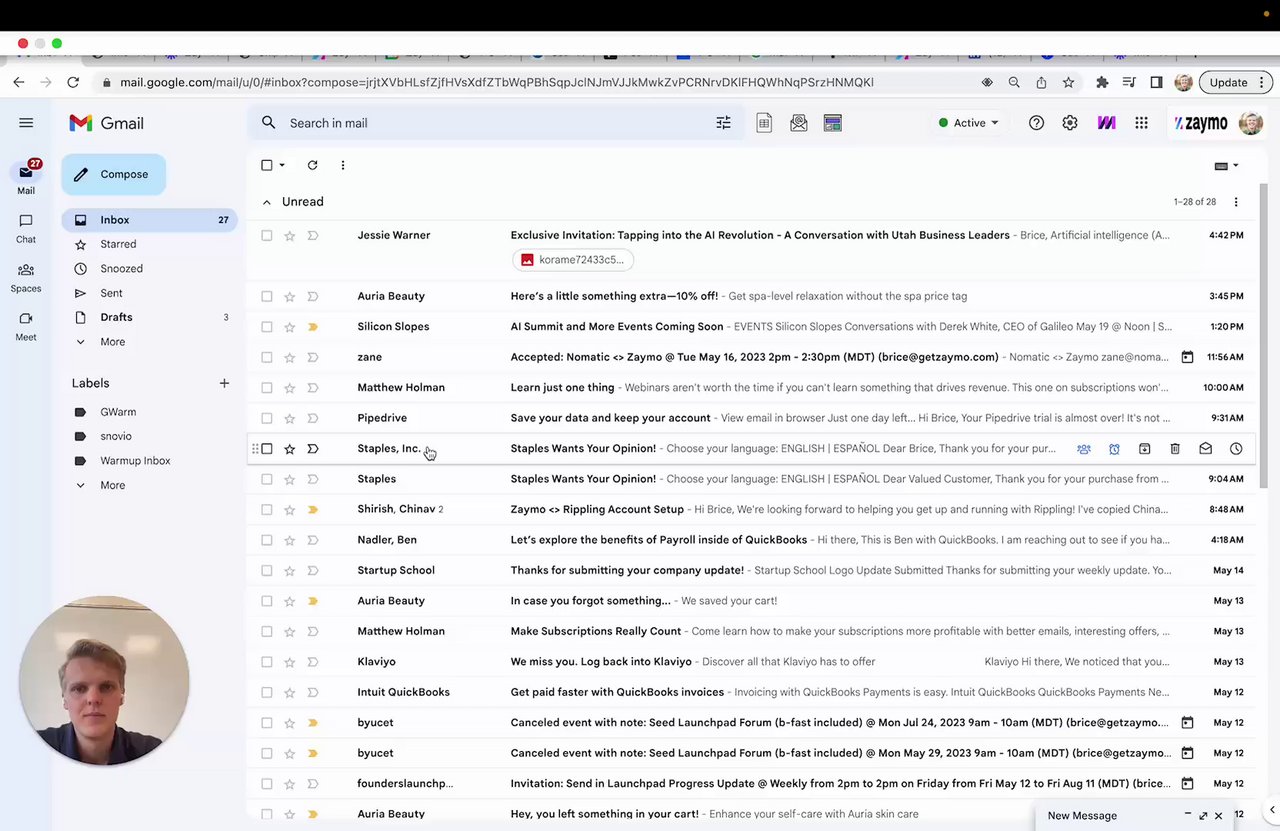The image size is (1280, 831).
Task: Tick the checkbox for Pipedrive email
Action: 266,418
